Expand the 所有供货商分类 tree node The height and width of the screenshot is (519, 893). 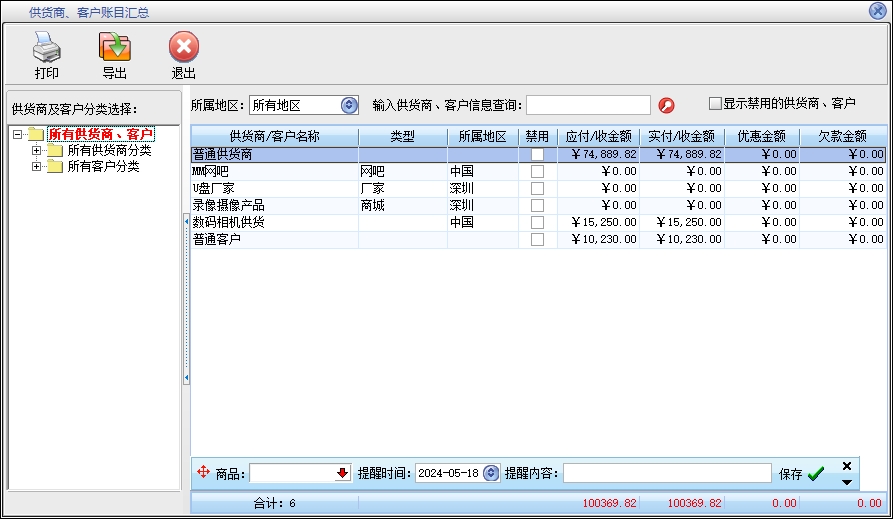pos(37,151)
